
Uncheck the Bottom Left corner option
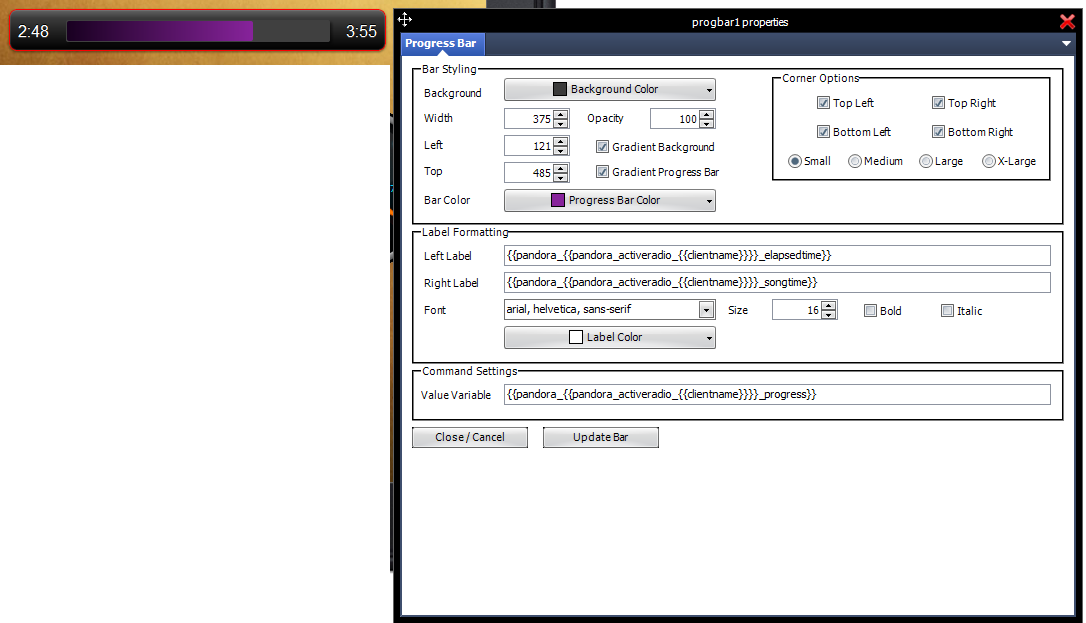click(x=824, y=132)
